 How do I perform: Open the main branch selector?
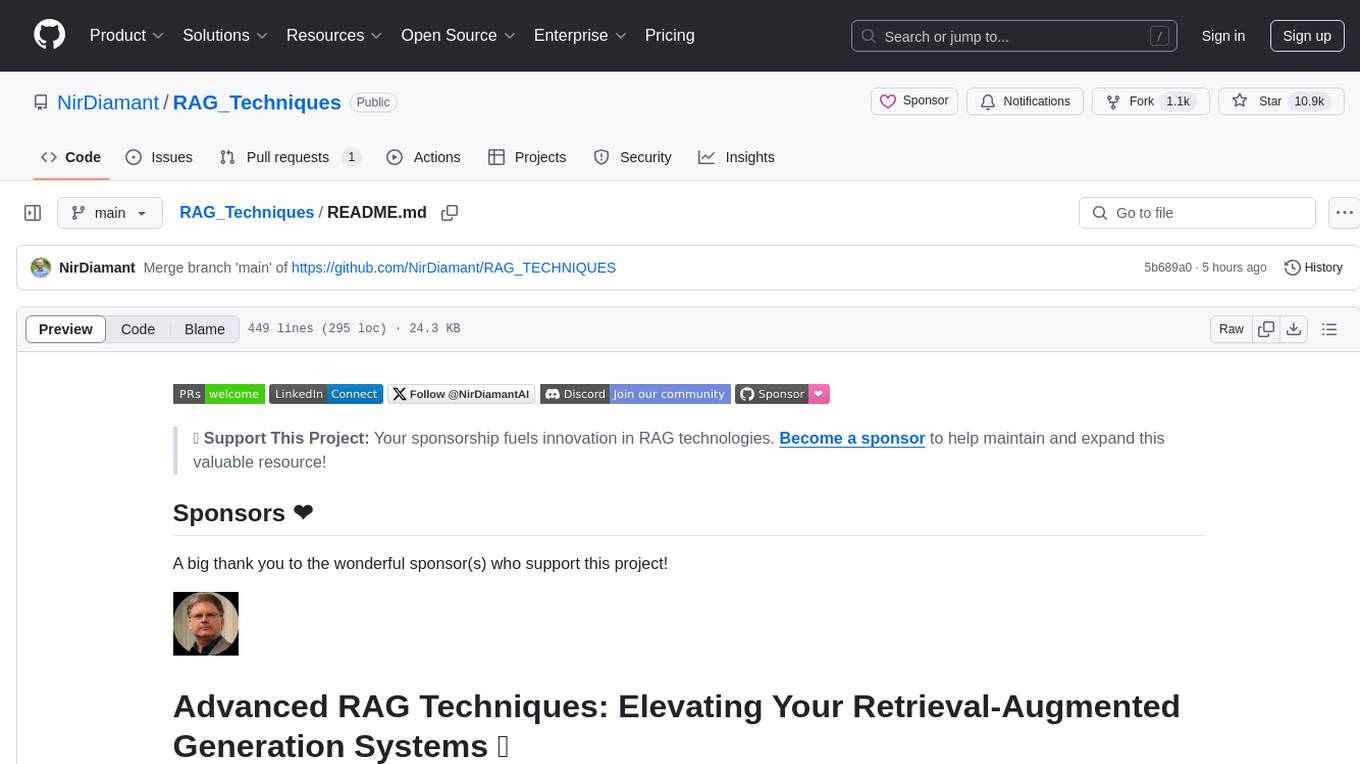pyautogui.click(x=110, y=213)
